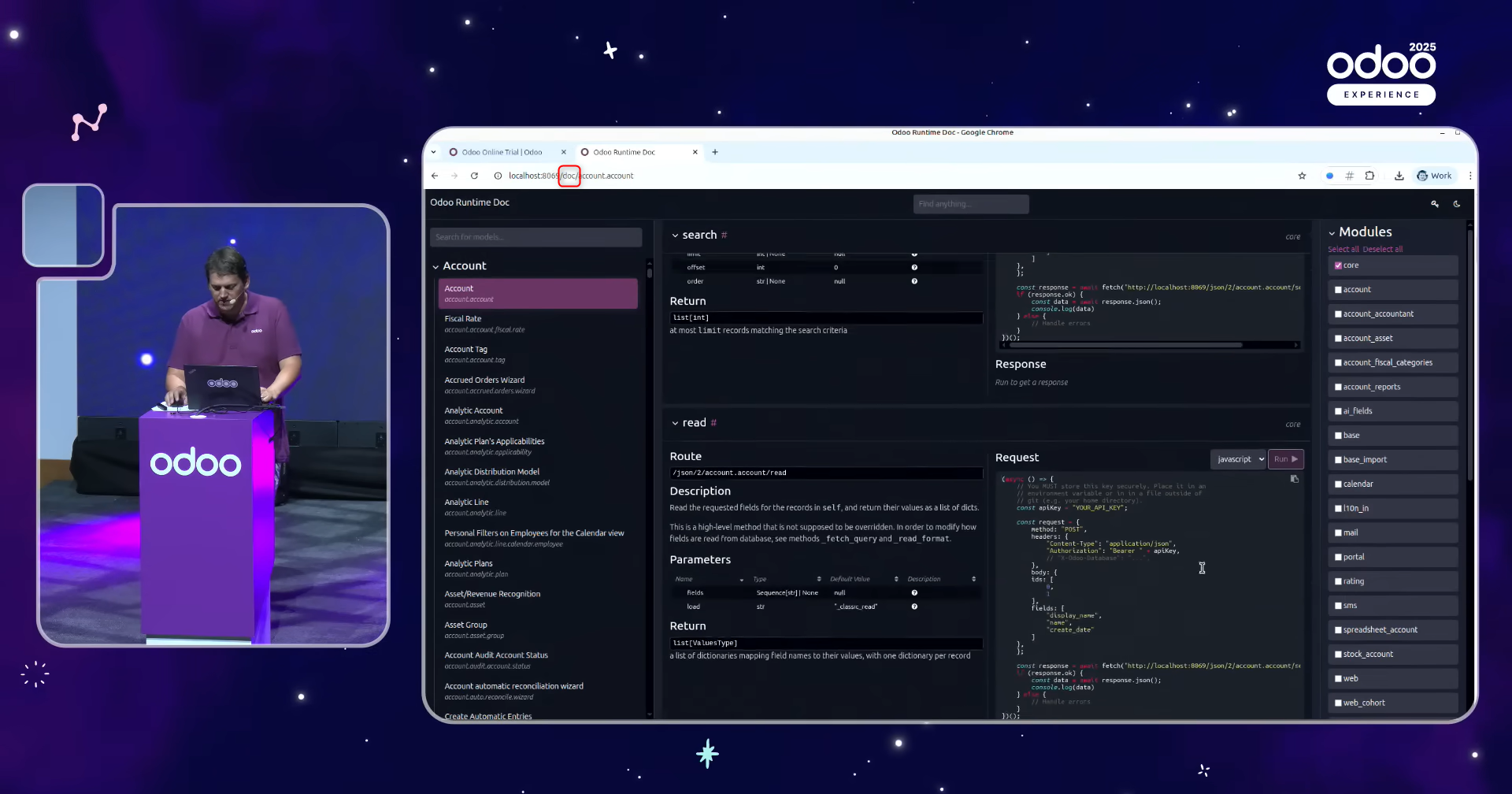
Task: Collapse the search method section
Action: 675,236
